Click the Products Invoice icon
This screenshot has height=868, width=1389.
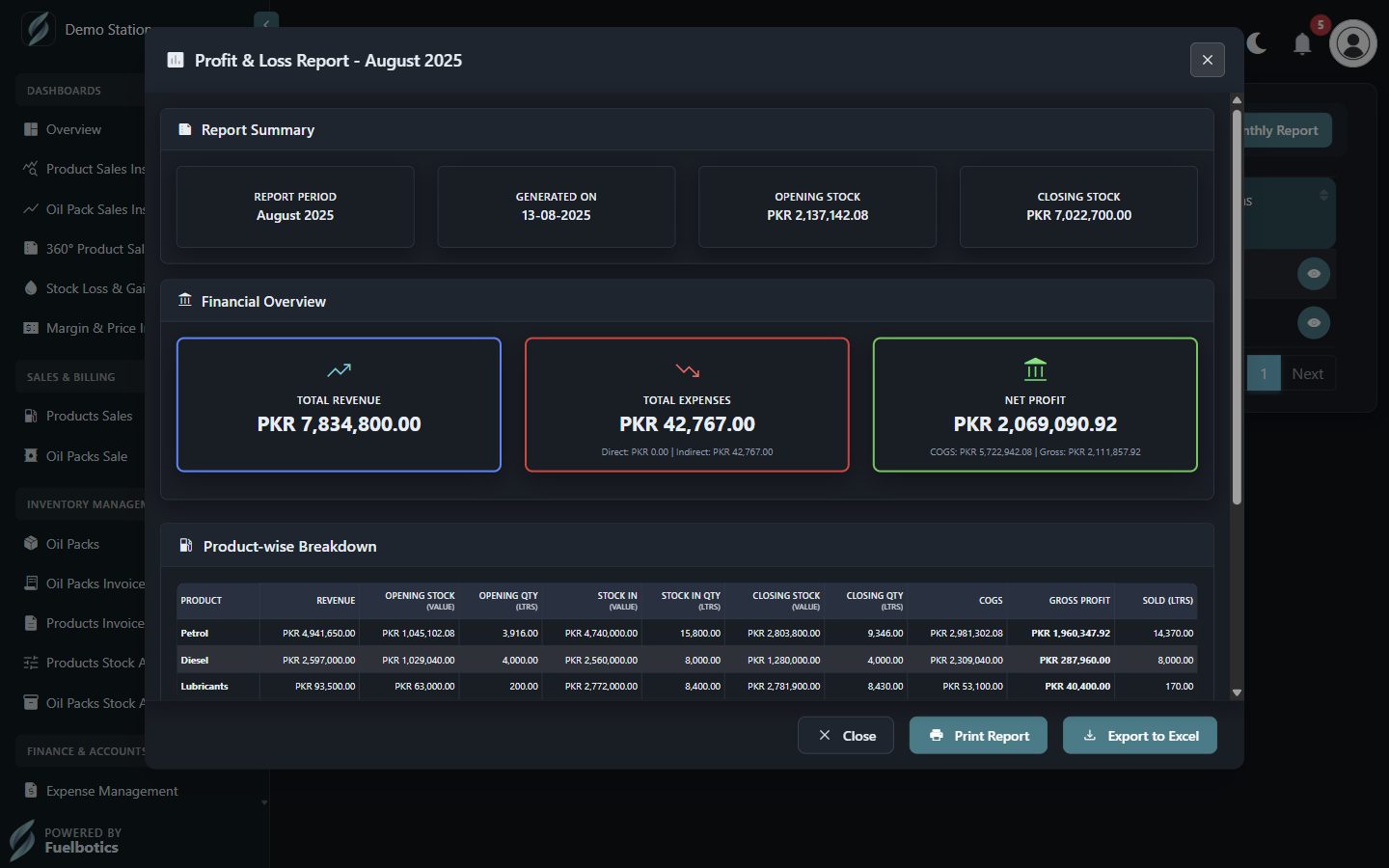point(31,623)
